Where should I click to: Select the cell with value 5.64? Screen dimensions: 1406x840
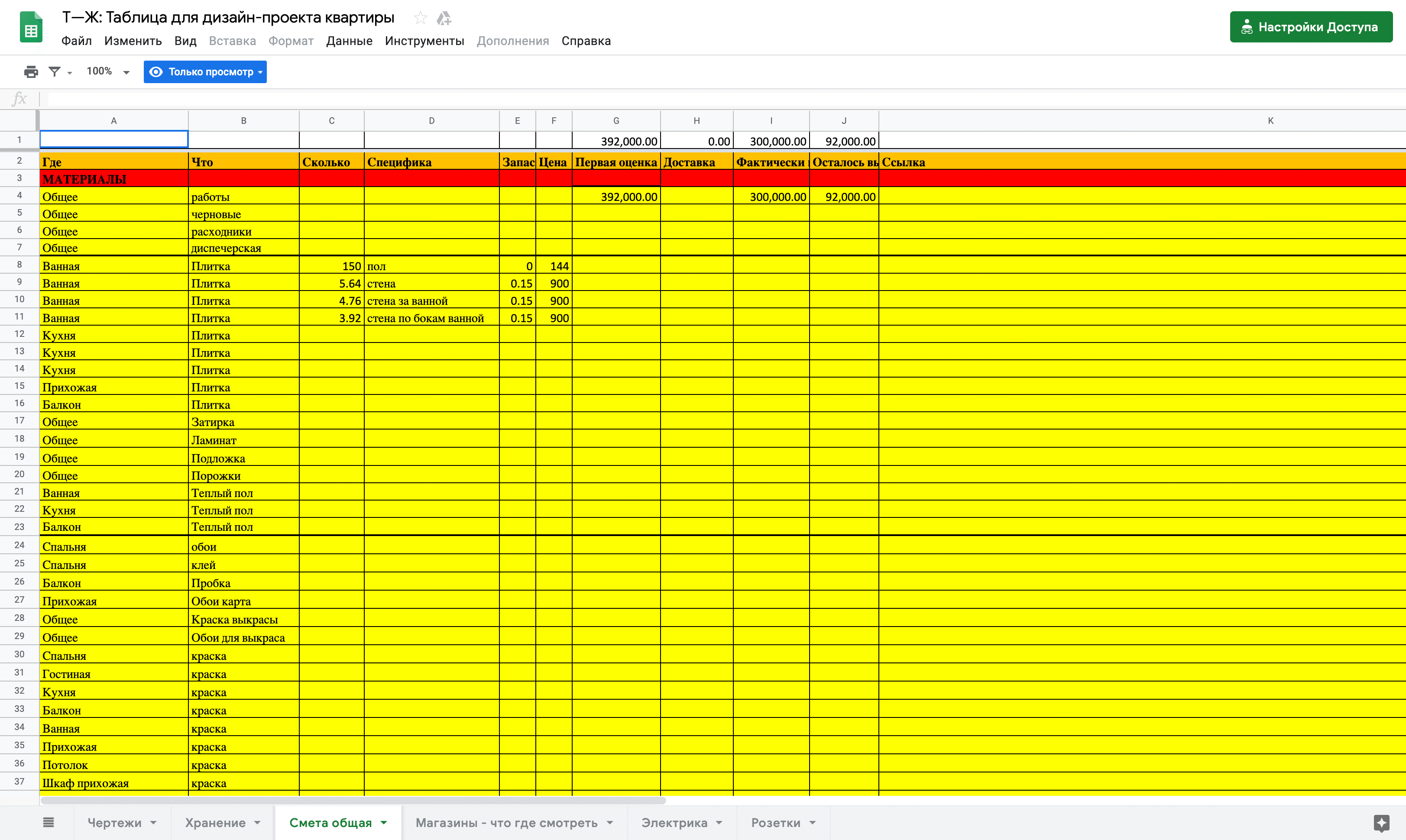(x=331, y=283)
